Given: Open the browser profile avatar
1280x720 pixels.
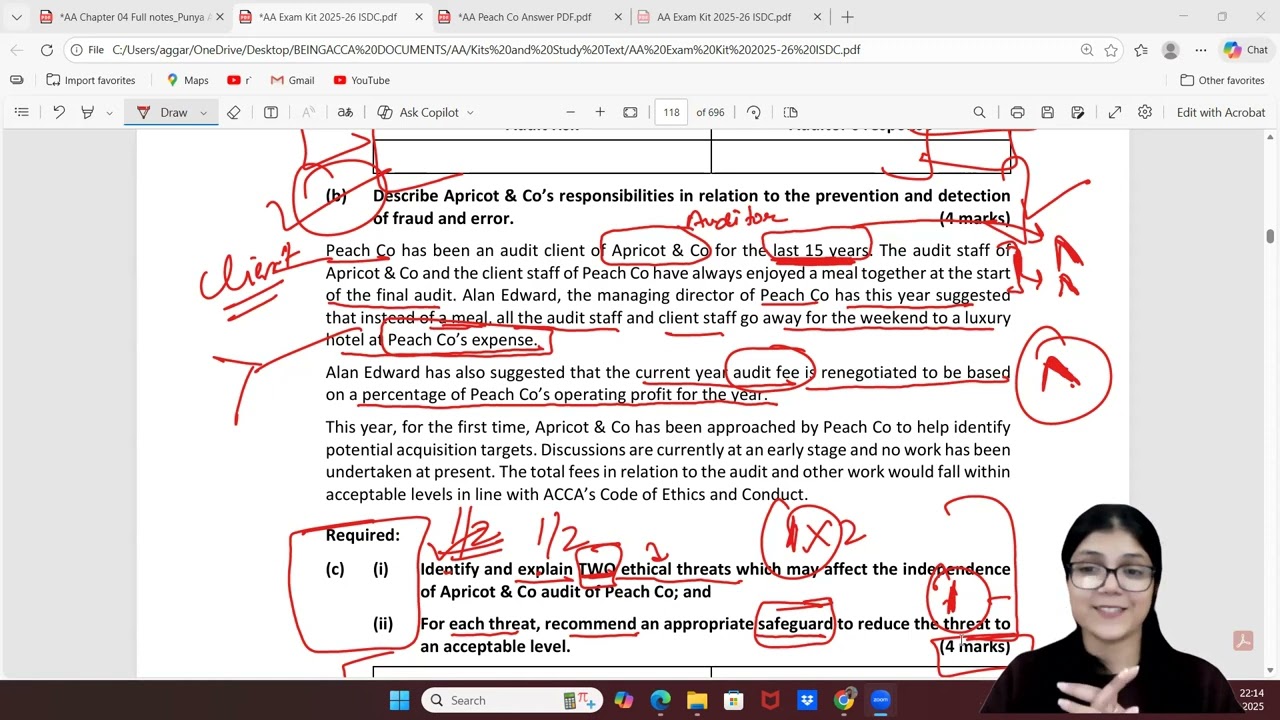Looking at the screenshot, I should coord(1171,50).
